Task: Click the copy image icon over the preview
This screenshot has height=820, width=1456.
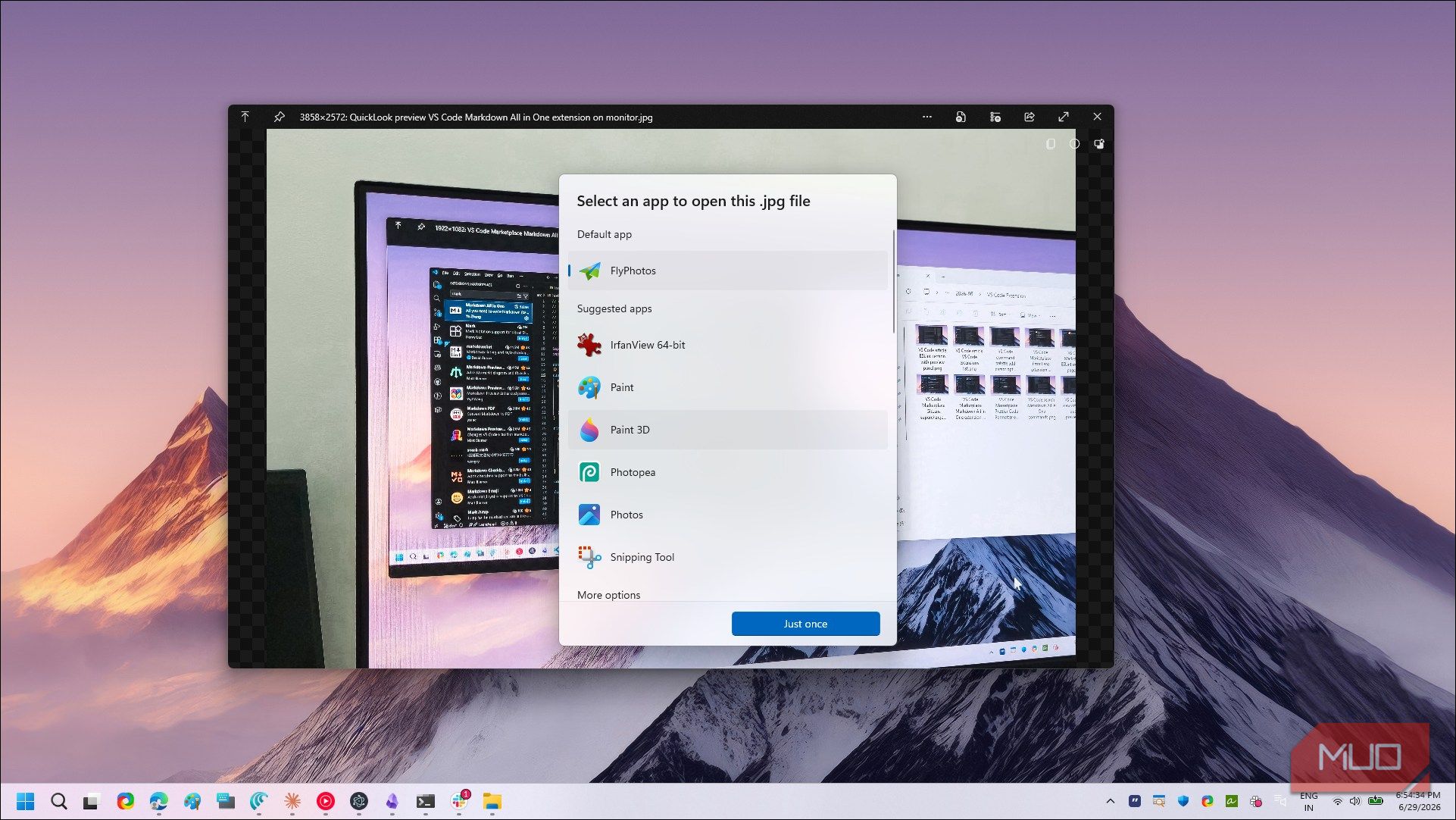Action: [1051, 144]
